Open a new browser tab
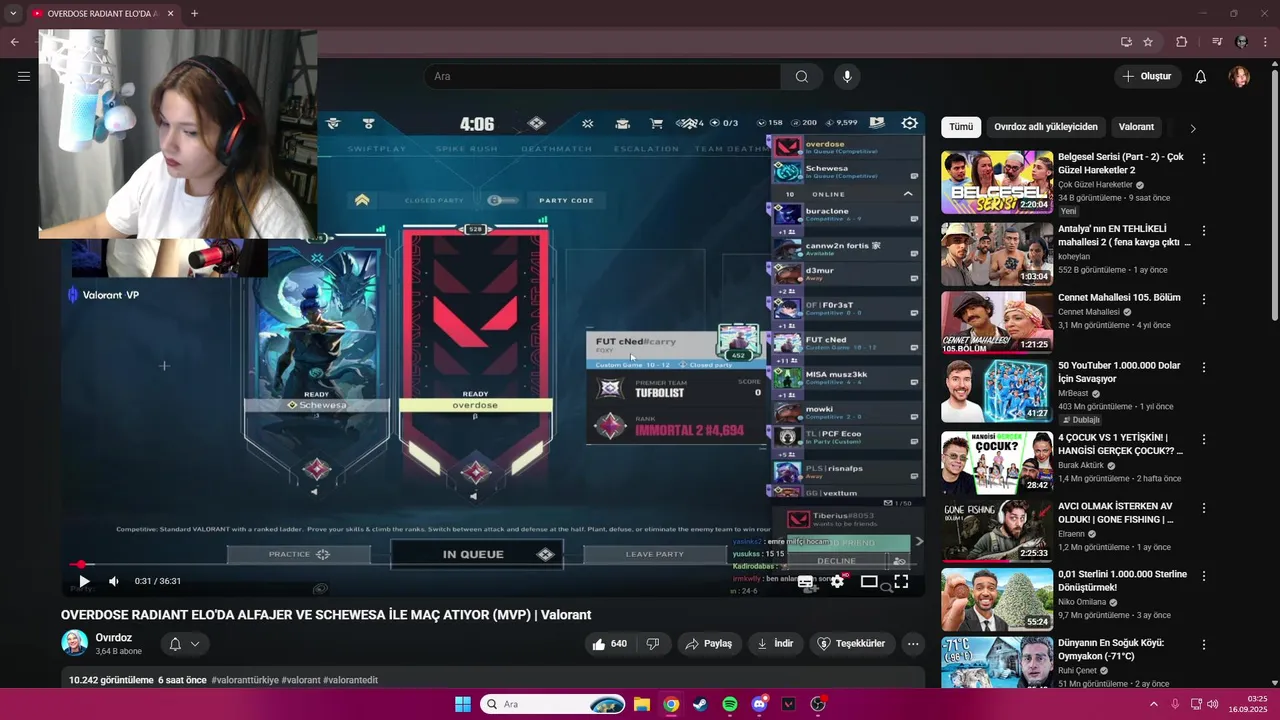The width and height of the screenshot is (1280, 720). point(194,13)
